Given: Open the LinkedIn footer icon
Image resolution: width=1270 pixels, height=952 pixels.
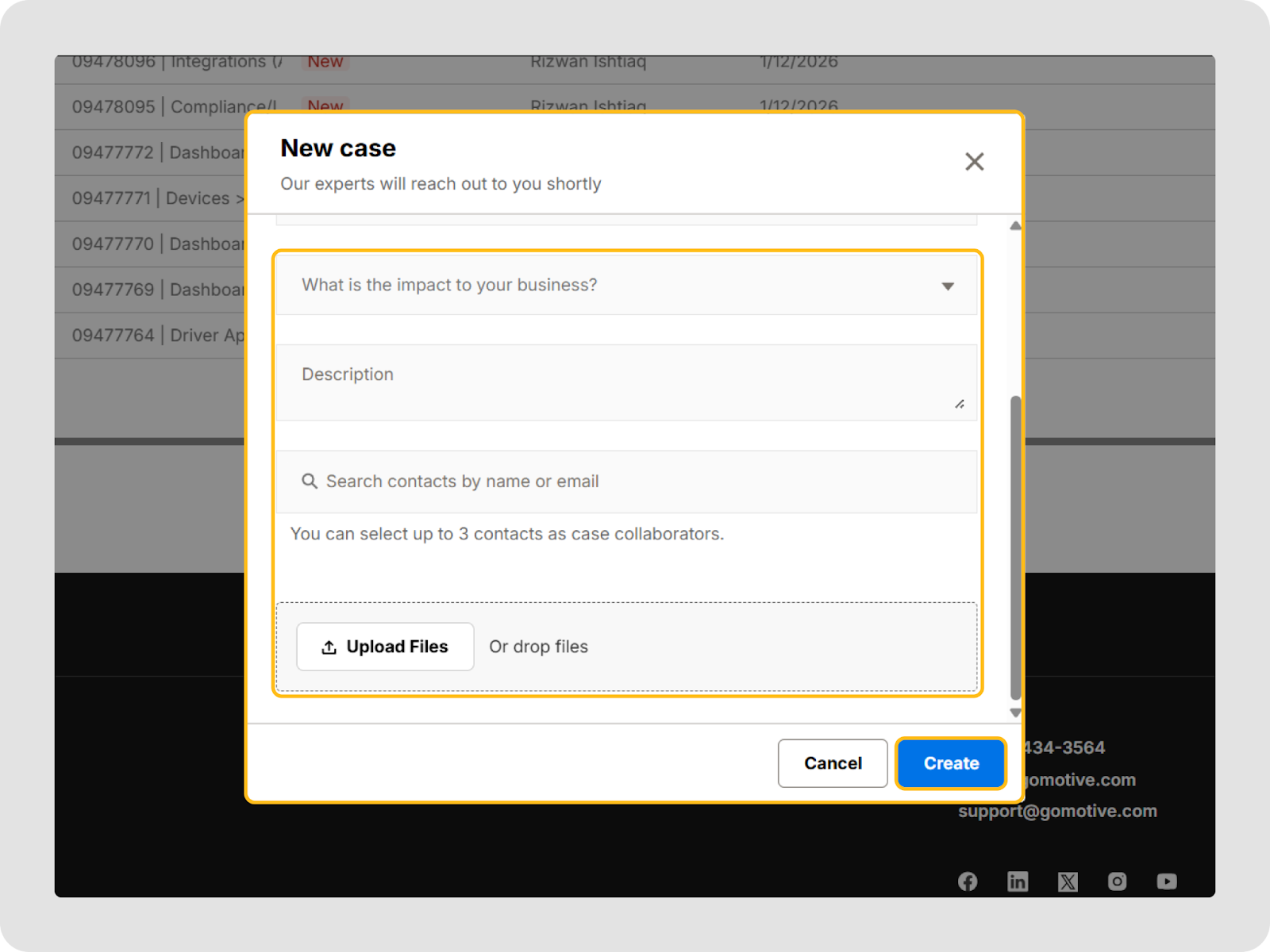Looking at the screenshot, I should click(x=1018, y=881).
